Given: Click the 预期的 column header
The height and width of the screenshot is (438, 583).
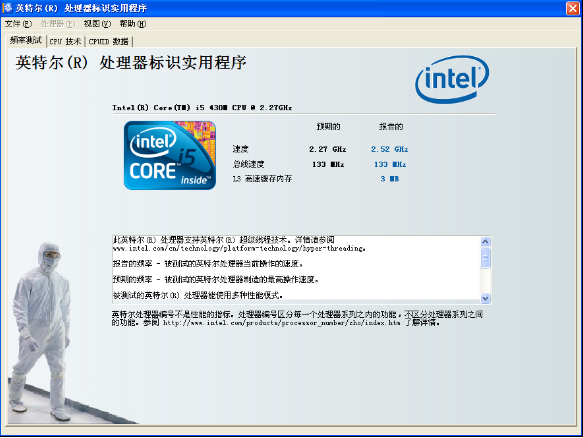Looking at the screenshot, I should (x=328, y=127).
